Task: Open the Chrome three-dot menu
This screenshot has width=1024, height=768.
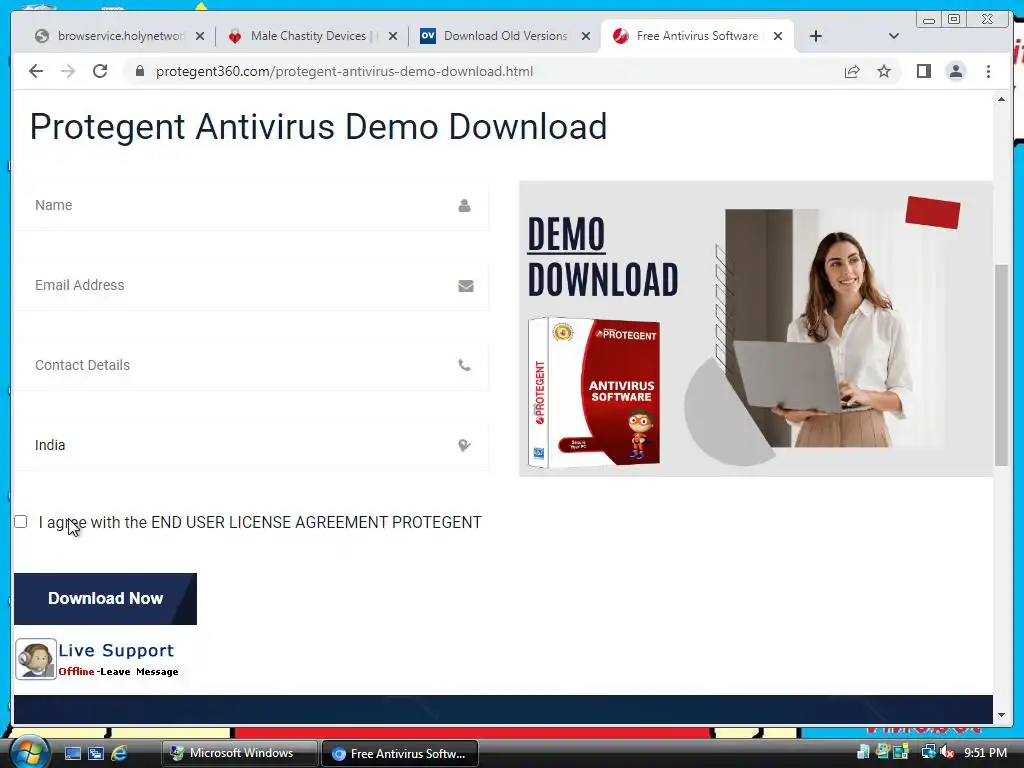Action: 988,71
